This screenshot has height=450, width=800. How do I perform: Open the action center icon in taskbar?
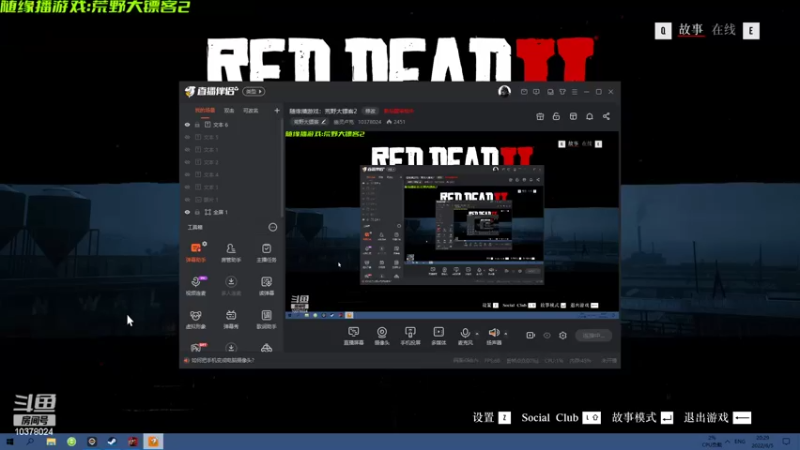(787, 441)
